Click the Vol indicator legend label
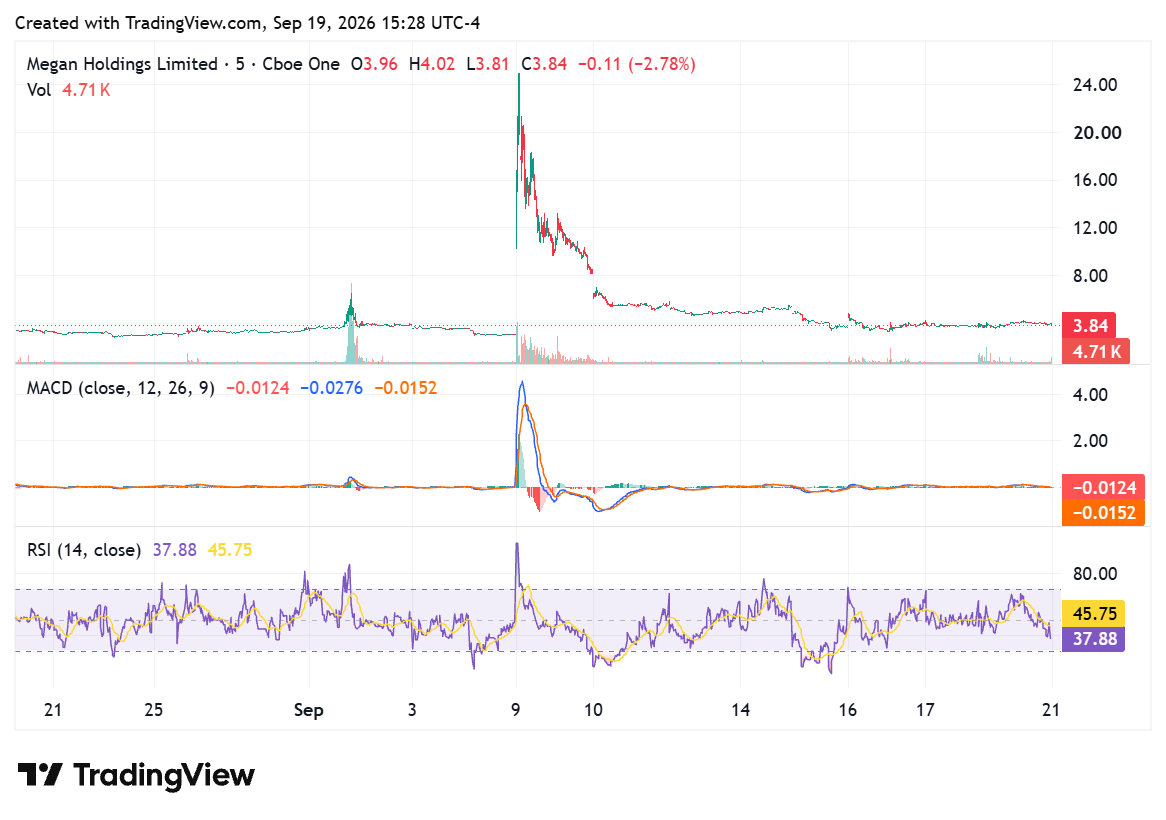This screenshot has width=1166, height=820. point(39,90)
